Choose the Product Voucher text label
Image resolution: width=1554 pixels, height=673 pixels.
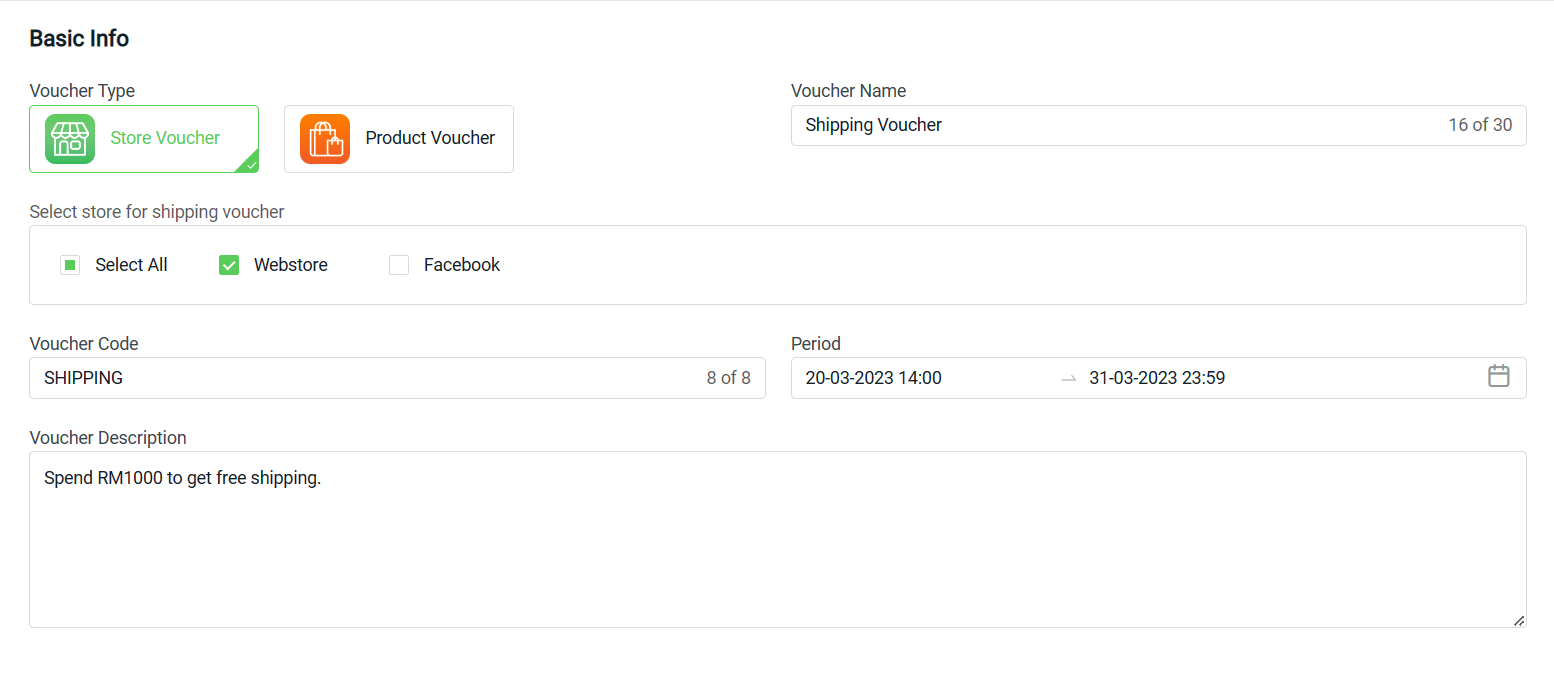pyautogui.click(x=430, y=138)
